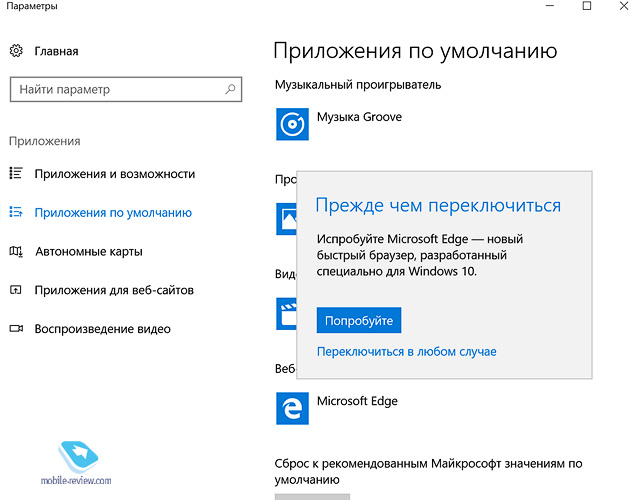The image size is (640, 500).
Task: Click the video playback camera icon
Action: coord(16,329)
